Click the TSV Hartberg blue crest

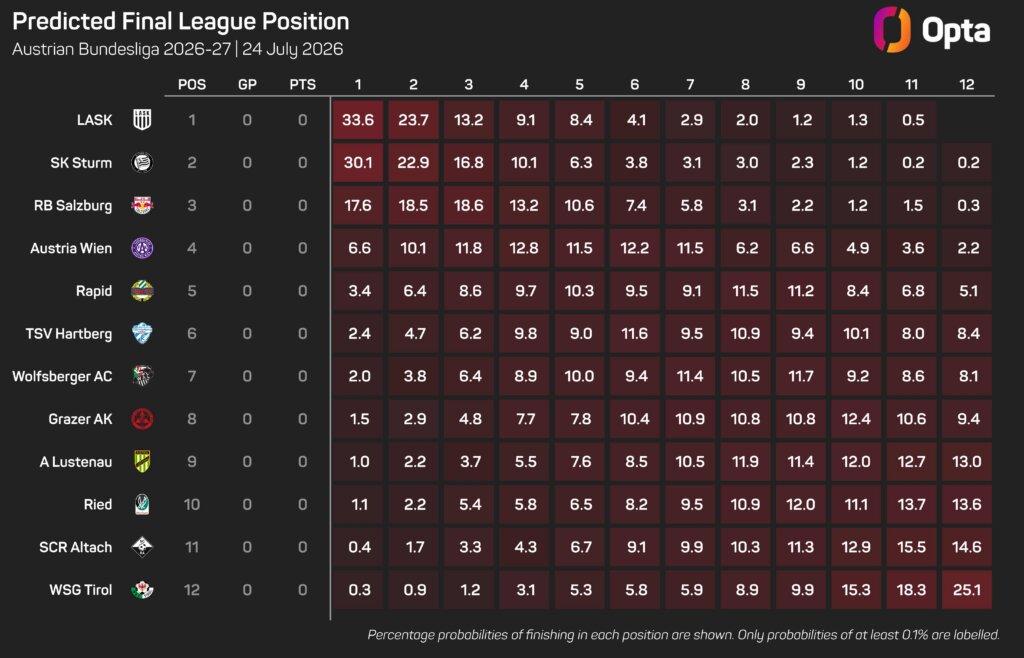pos(142,334)
